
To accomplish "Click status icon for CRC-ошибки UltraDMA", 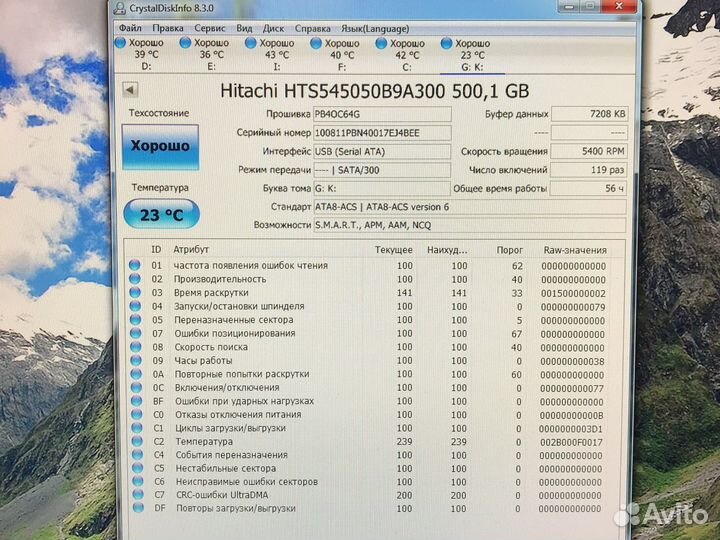I will tap(138, 495).
